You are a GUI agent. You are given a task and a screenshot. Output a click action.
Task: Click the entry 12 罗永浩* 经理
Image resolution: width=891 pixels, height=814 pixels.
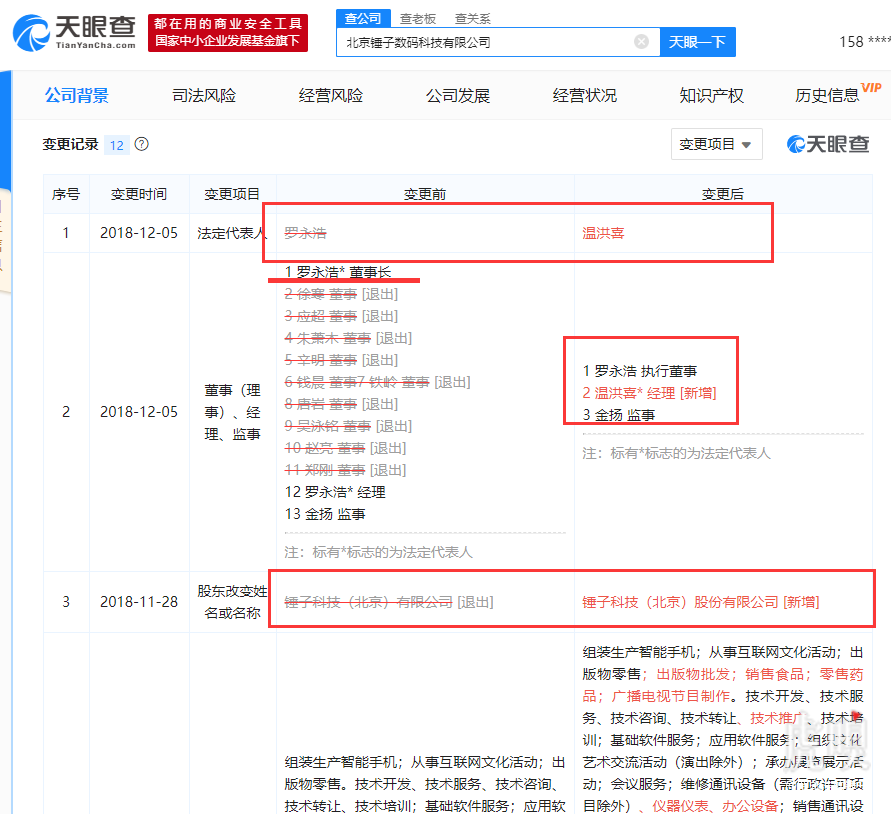tap(335, 492)
